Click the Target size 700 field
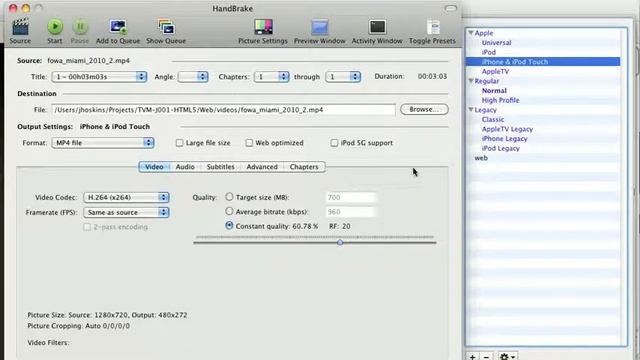Image resolution: width=640 pixels, height=360 pixels. click(350, 198)
